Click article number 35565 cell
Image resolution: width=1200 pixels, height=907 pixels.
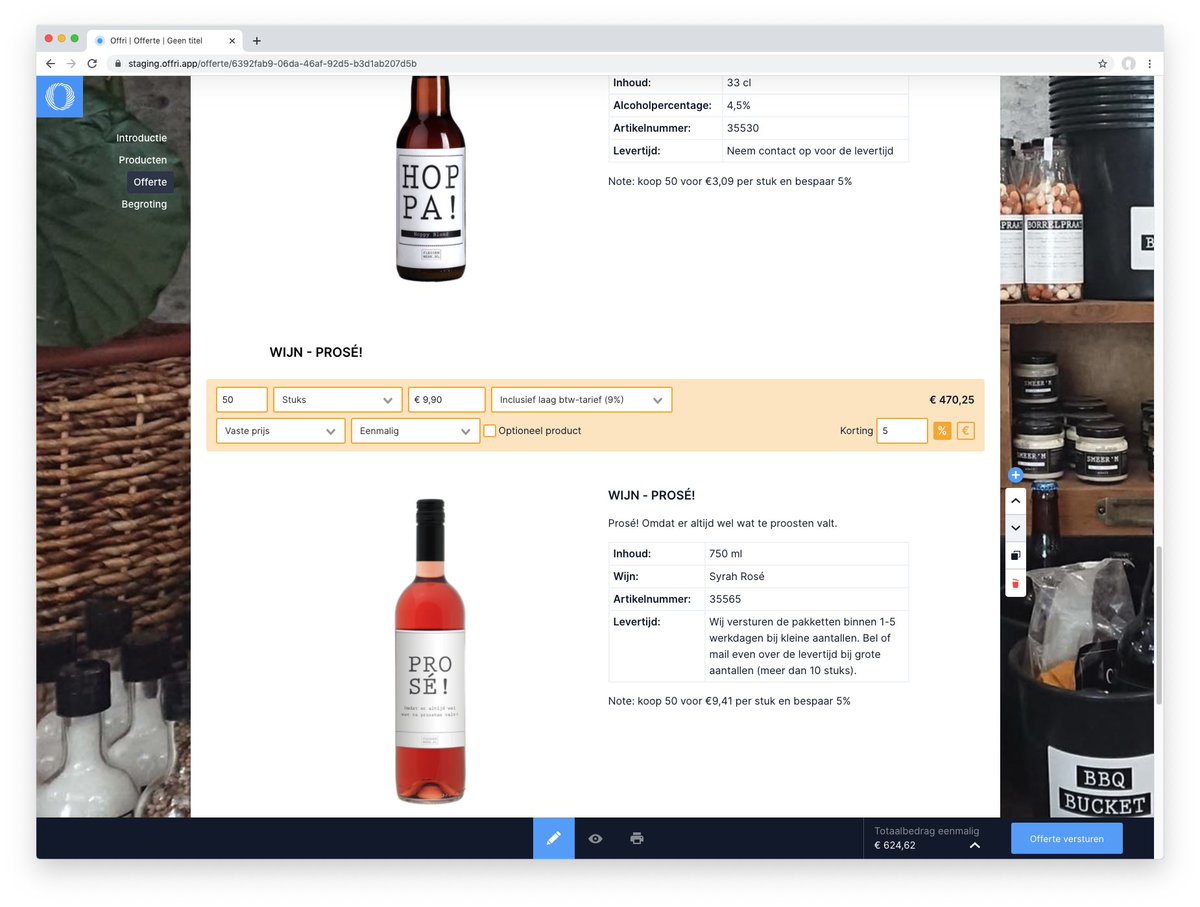pyautogui.click(x=806, y=599)
